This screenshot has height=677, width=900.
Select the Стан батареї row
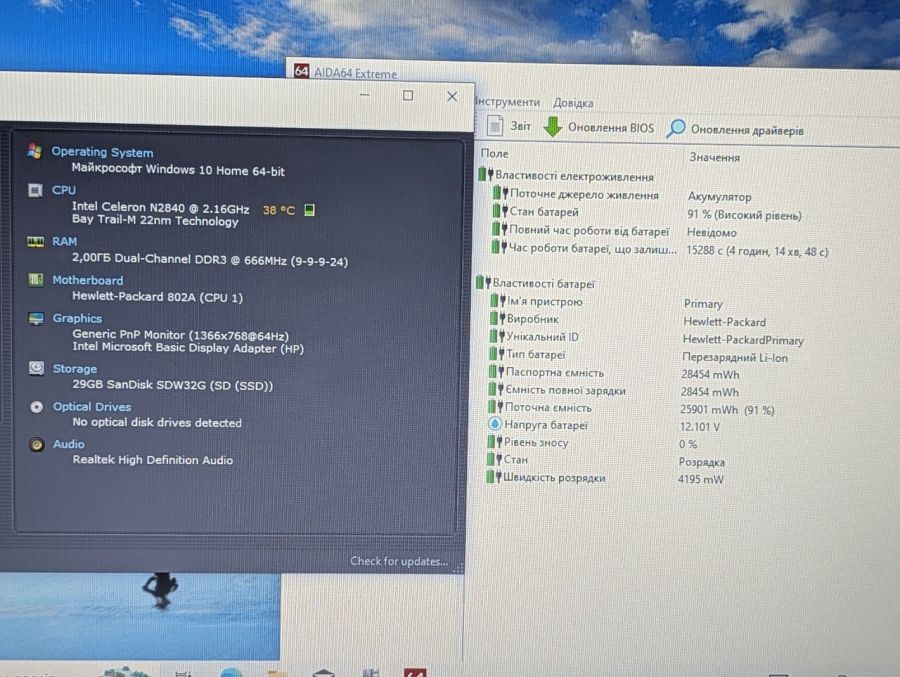647,214
